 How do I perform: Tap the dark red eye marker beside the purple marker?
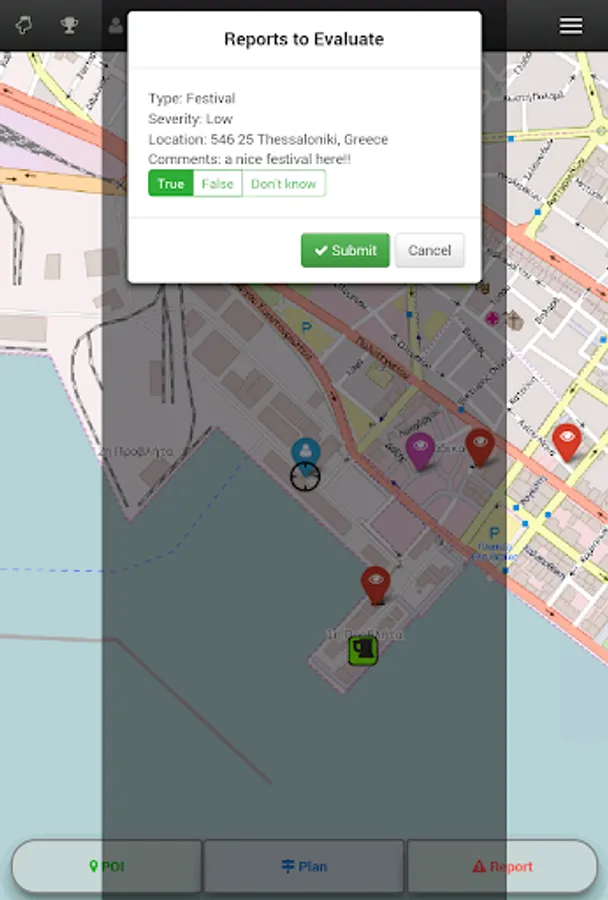(x=480, y=447)
